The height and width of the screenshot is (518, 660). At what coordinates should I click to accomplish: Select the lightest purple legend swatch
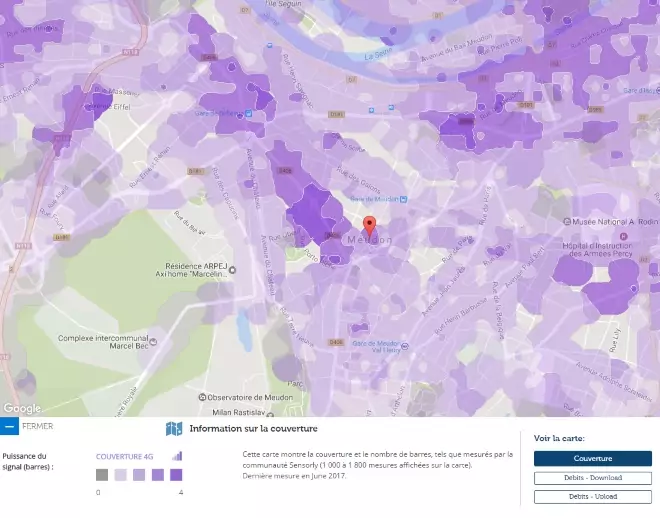pos(120,476)
